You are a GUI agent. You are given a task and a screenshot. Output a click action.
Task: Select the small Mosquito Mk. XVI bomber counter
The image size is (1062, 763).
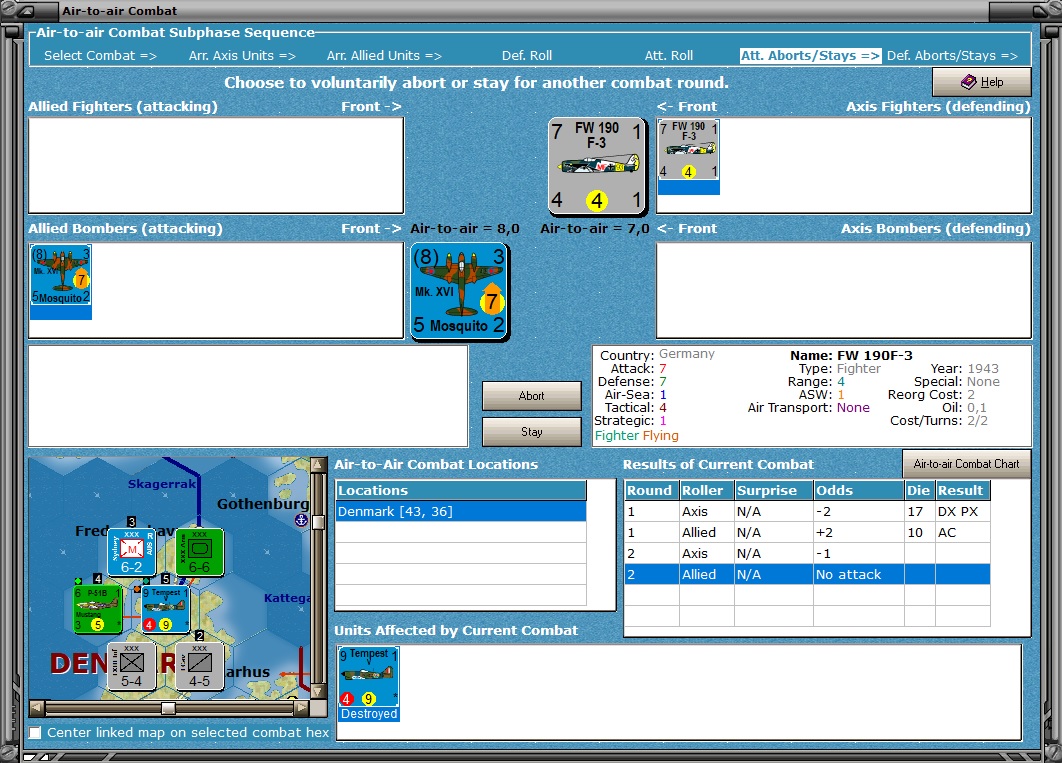(x=61, y=275)
